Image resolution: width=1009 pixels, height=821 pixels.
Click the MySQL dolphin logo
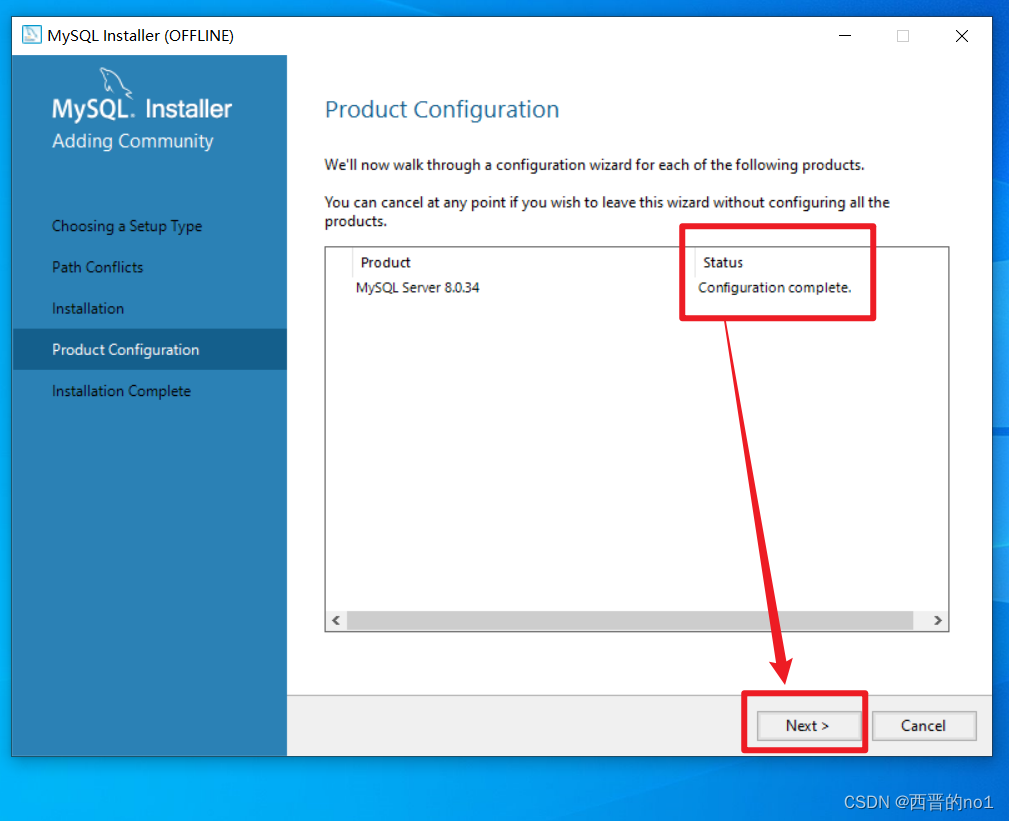pyautogui.click(x=115, y=84)
